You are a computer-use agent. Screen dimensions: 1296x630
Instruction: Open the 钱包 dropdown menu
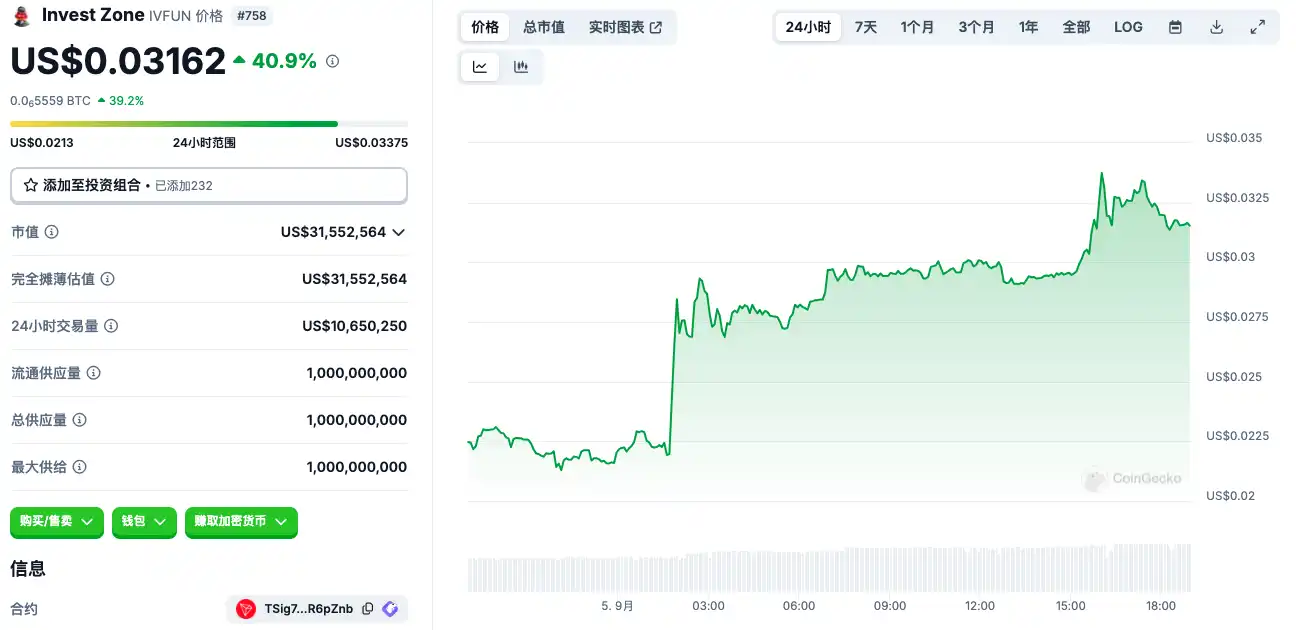coord(144,522)
